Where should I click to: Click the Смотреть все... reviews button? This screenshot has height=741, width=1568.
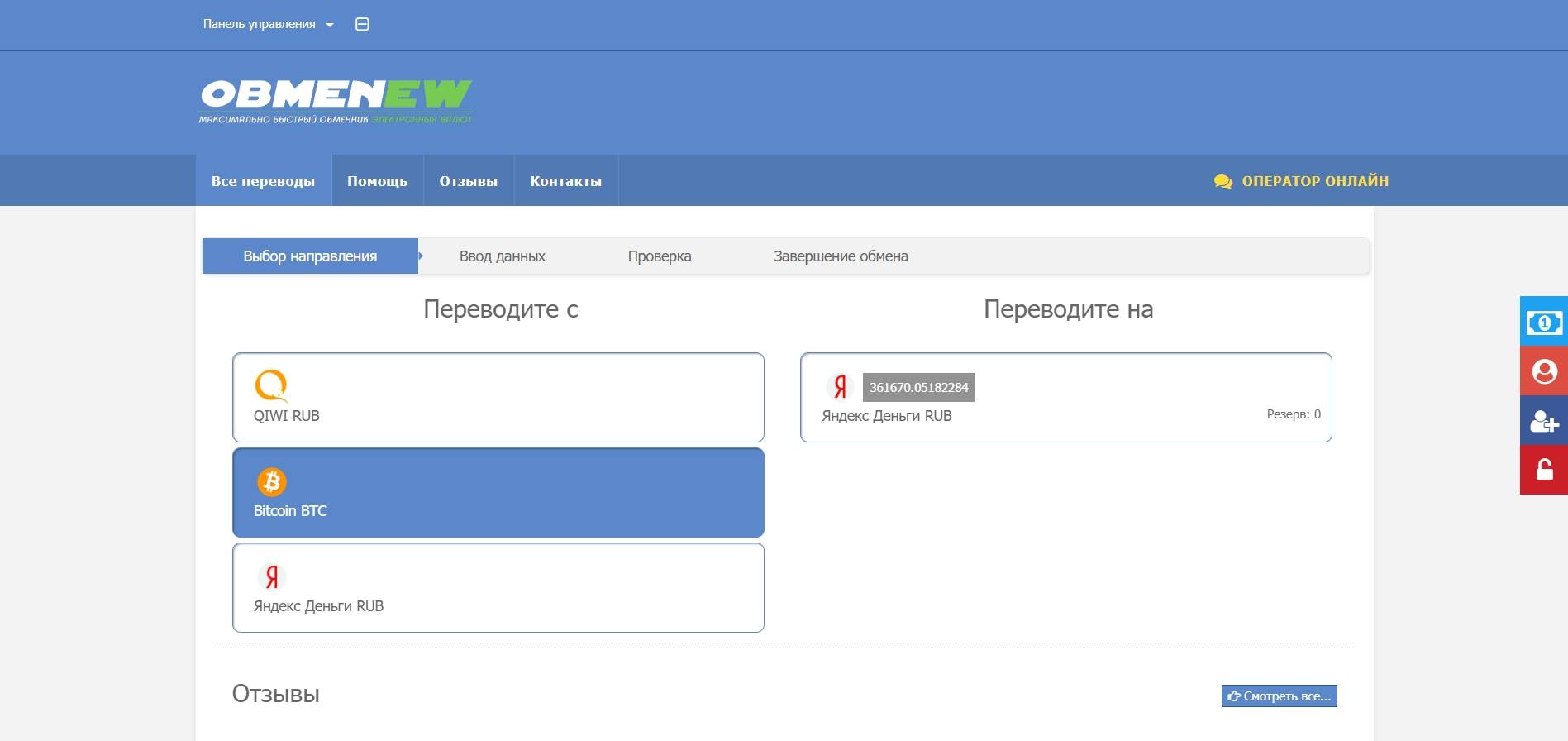click(1280, 696)
